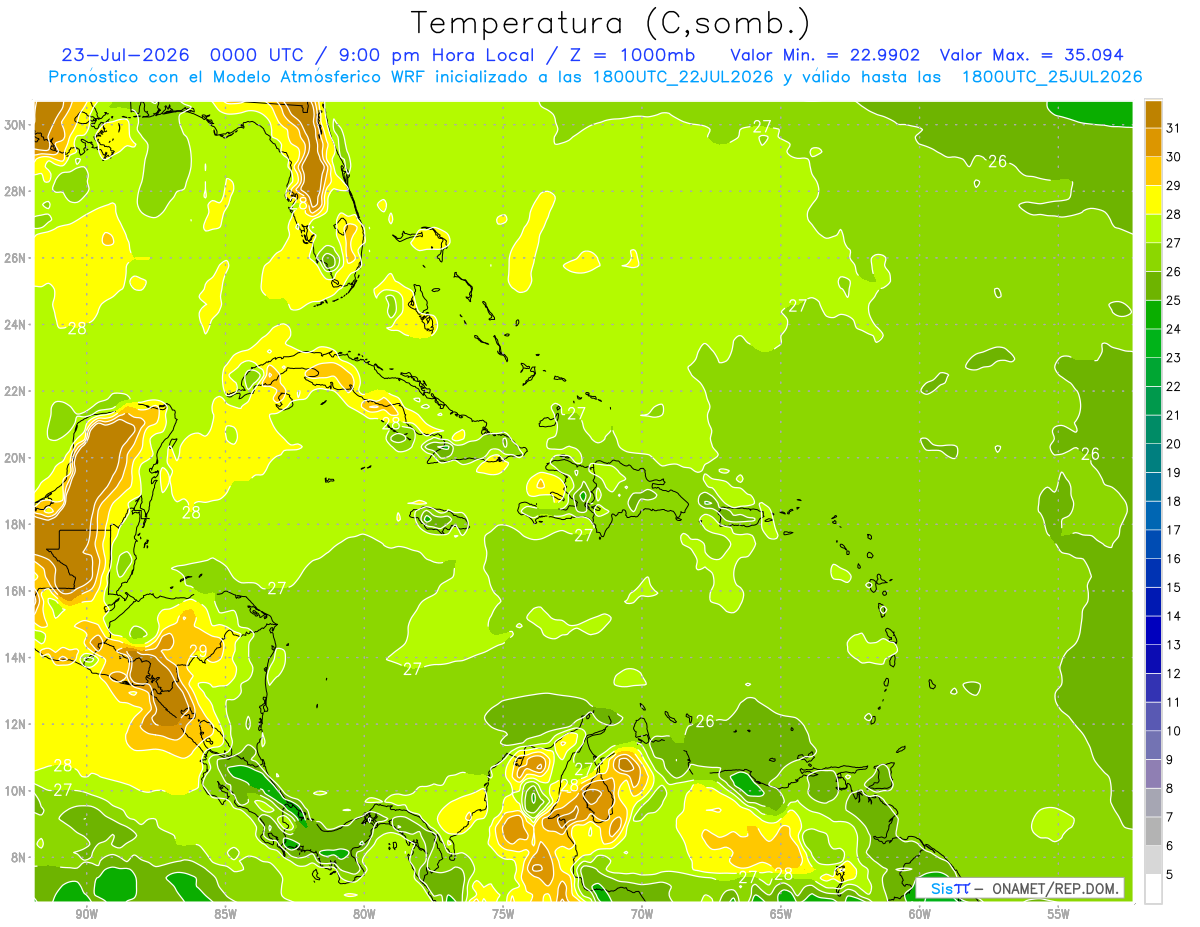Click the '8N' latitude axis label
Screen dimensions: 1200x927
[x=20, y=857]
